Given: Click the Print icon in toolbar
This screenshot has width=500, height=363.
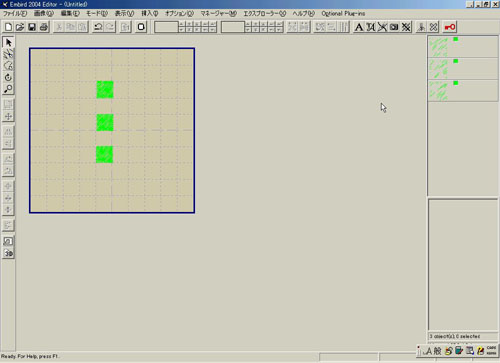Looking at the screenshot, I should tap(44, 27).
